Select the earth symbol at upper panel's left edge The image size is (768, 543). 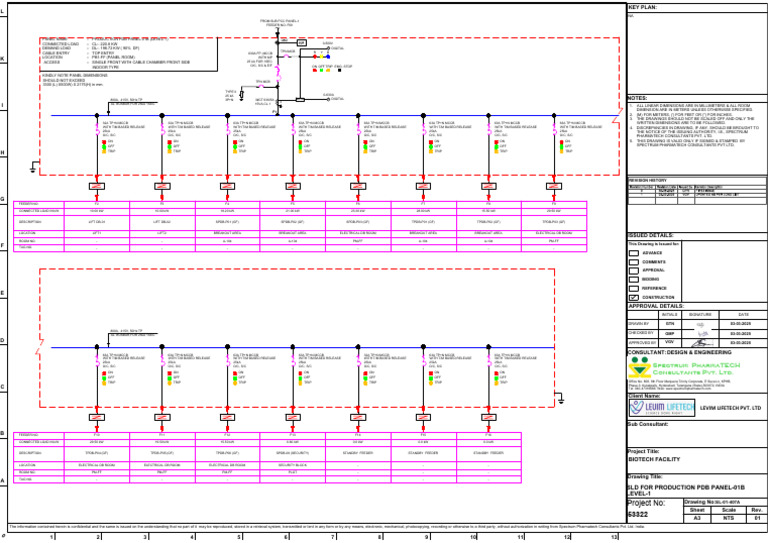[x=33, y=168]
